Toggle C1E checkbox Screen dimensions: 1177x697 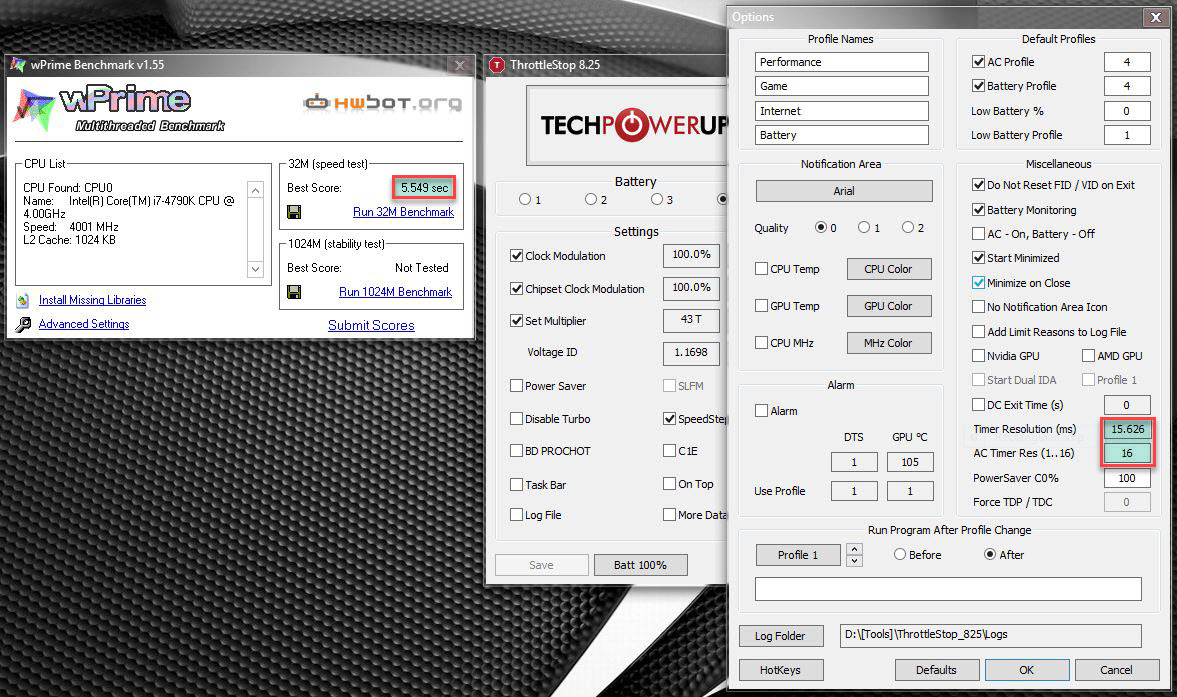670,451
